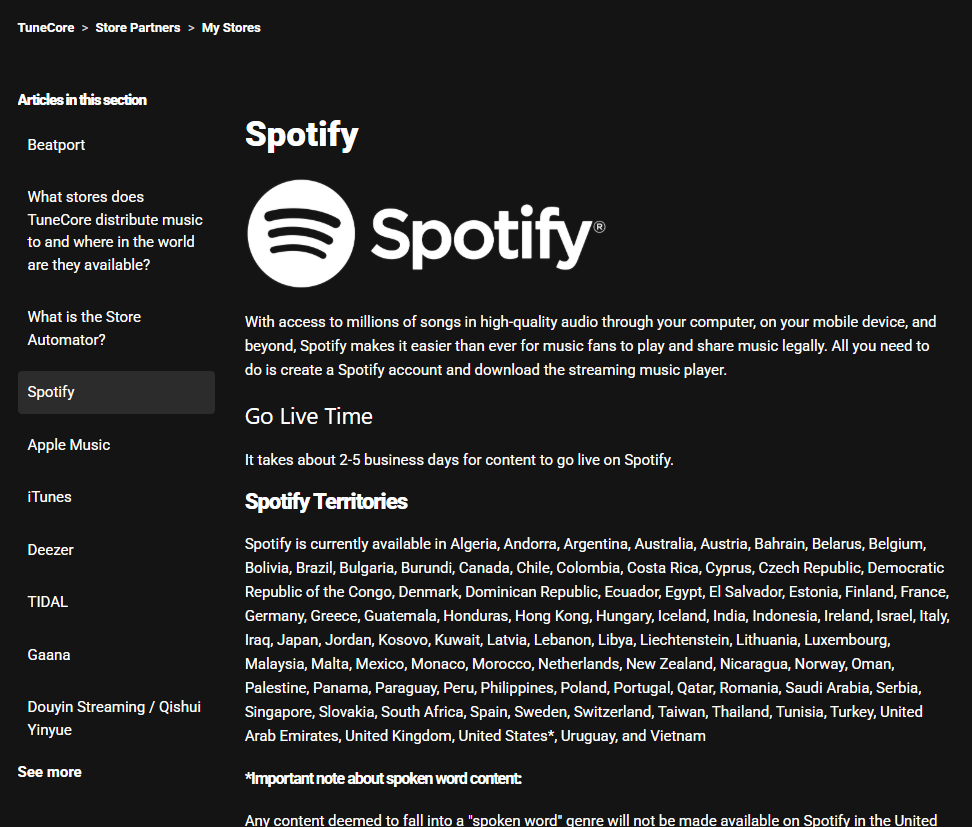Open the TuneCore breadcrumb link
Image resolution: width=972 pixels, height=827 pixels.
point(45,27)
